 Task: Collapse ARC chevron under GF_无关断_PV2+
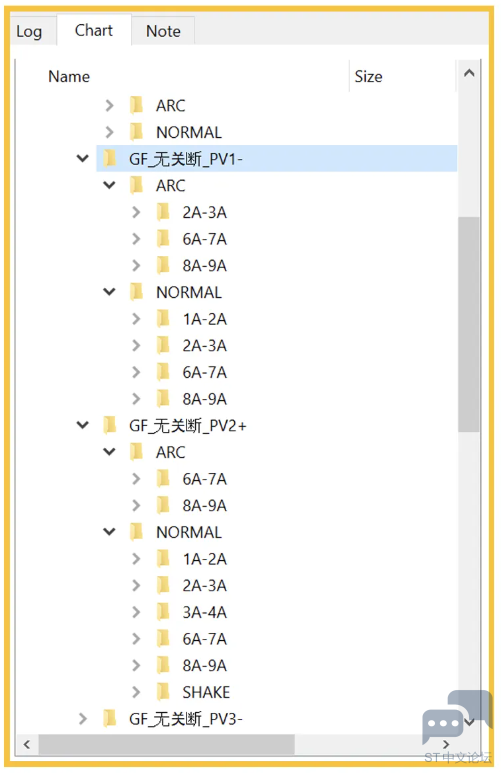click(109, 452)
